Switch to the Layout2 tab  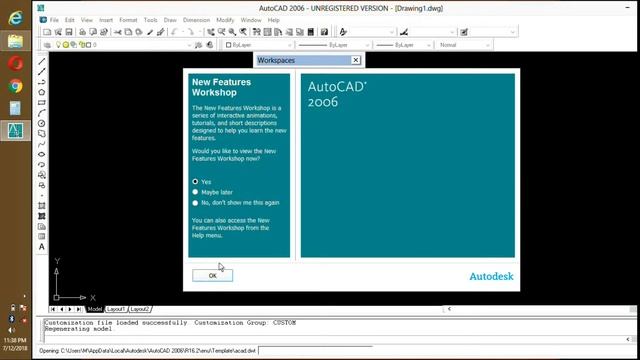click(140, 309)
